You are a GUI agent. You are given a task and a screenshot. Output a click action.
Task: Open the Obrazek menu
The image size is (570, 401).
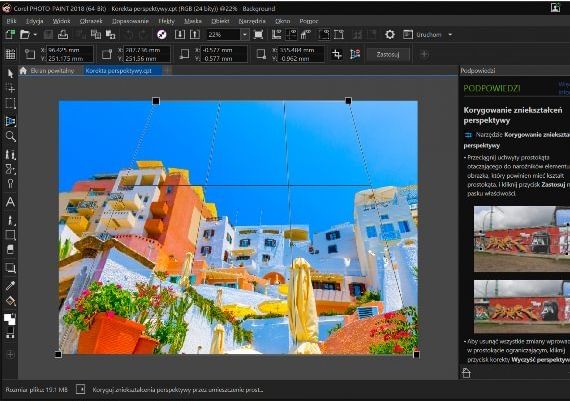pos(91,21)
